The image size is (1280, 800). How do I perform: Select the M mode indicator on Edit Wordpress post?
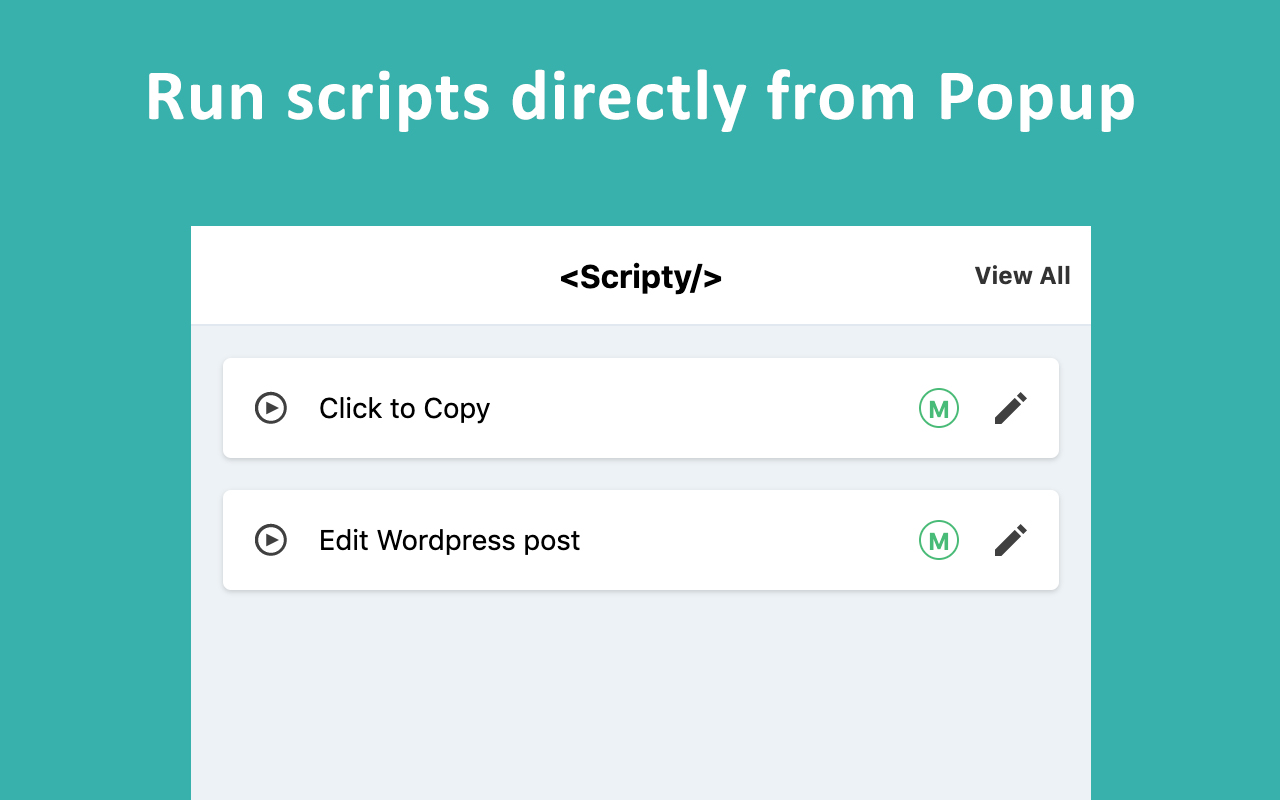pos(938,540)
